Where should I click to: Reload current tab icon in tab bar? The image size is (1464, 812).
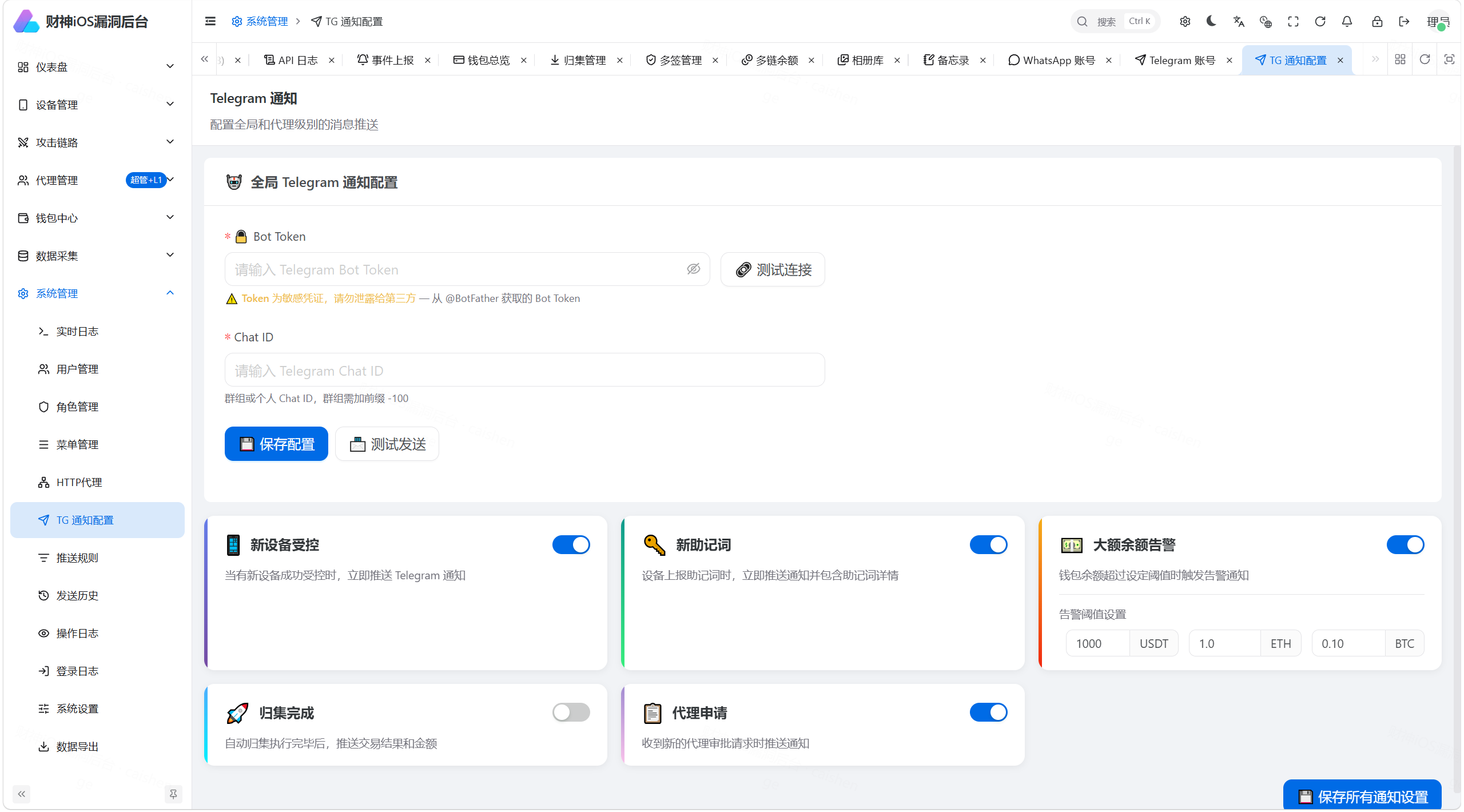click(1425, 59)
